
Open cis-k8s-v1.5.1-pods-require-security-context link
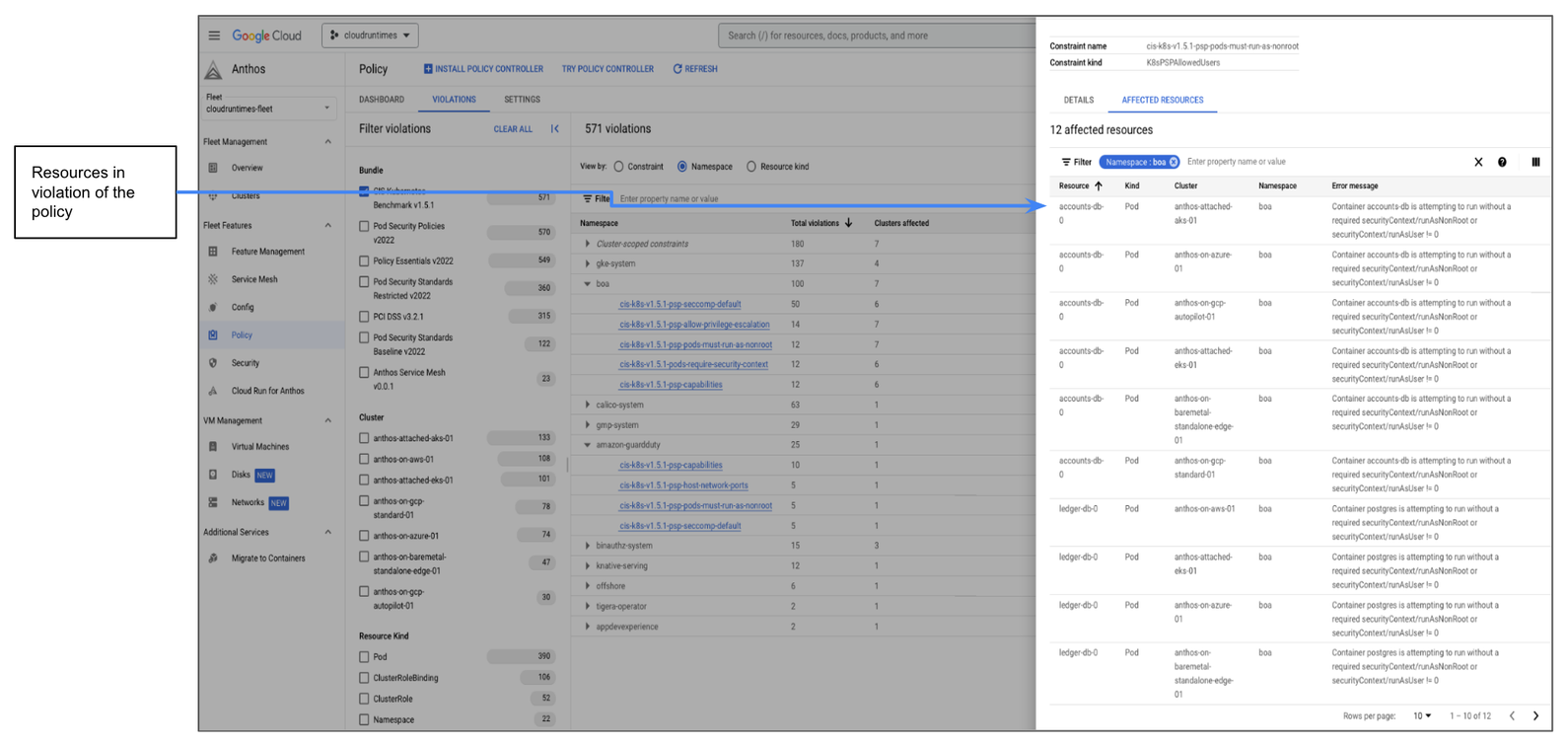point(693,365)
